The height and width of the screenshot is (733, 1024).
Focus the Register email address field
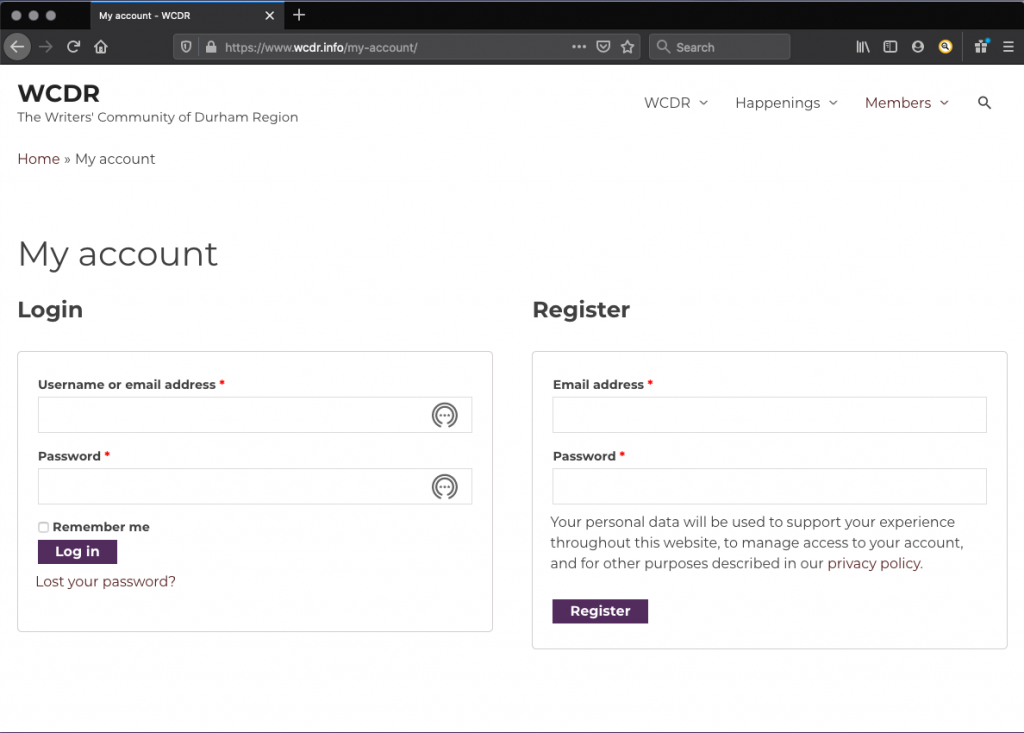[x=769, y=415]
